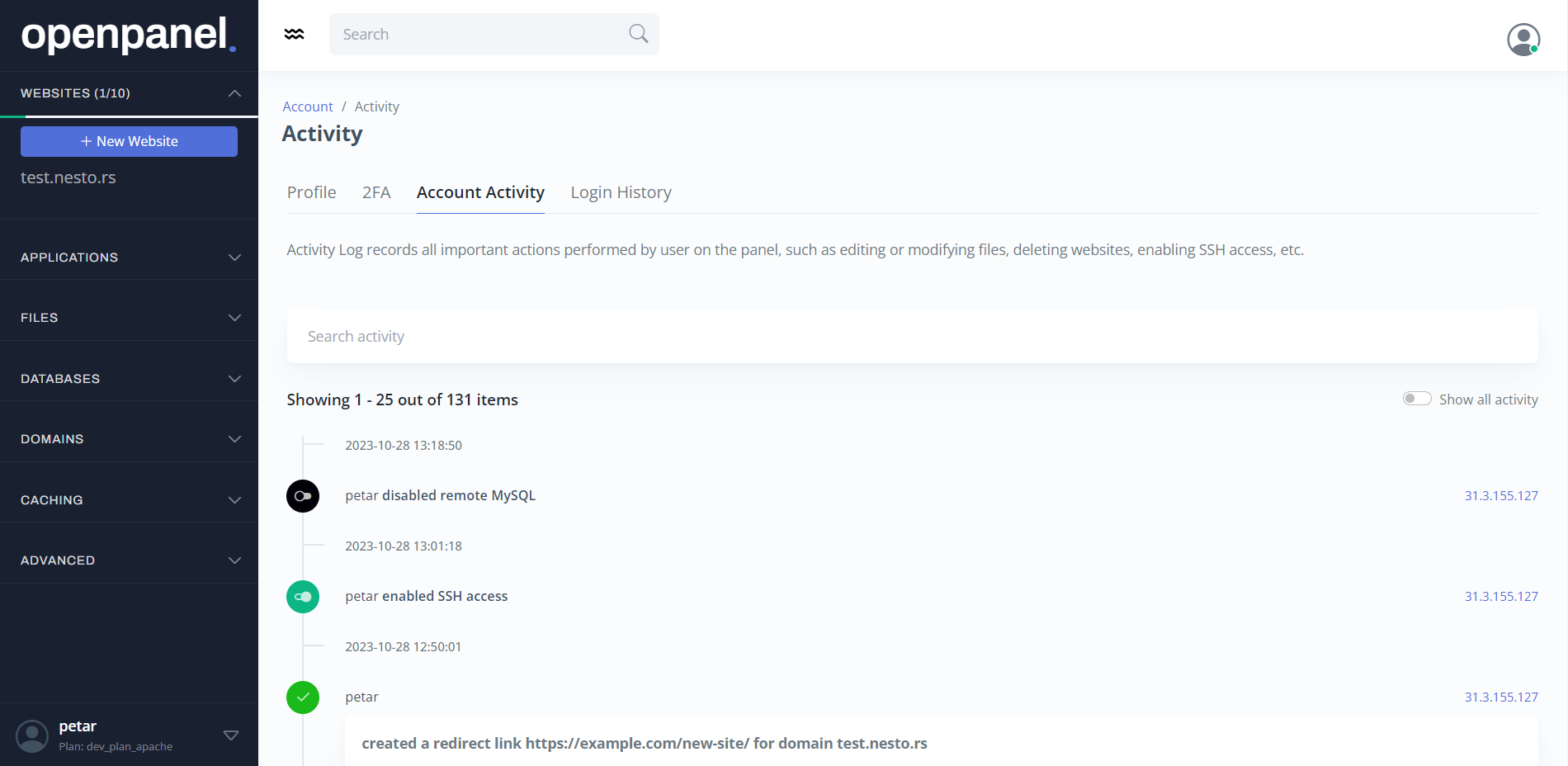Open the petar account dropdown arrow
Viewport: 1568px width, 766px height.
(x=231, y=735)
